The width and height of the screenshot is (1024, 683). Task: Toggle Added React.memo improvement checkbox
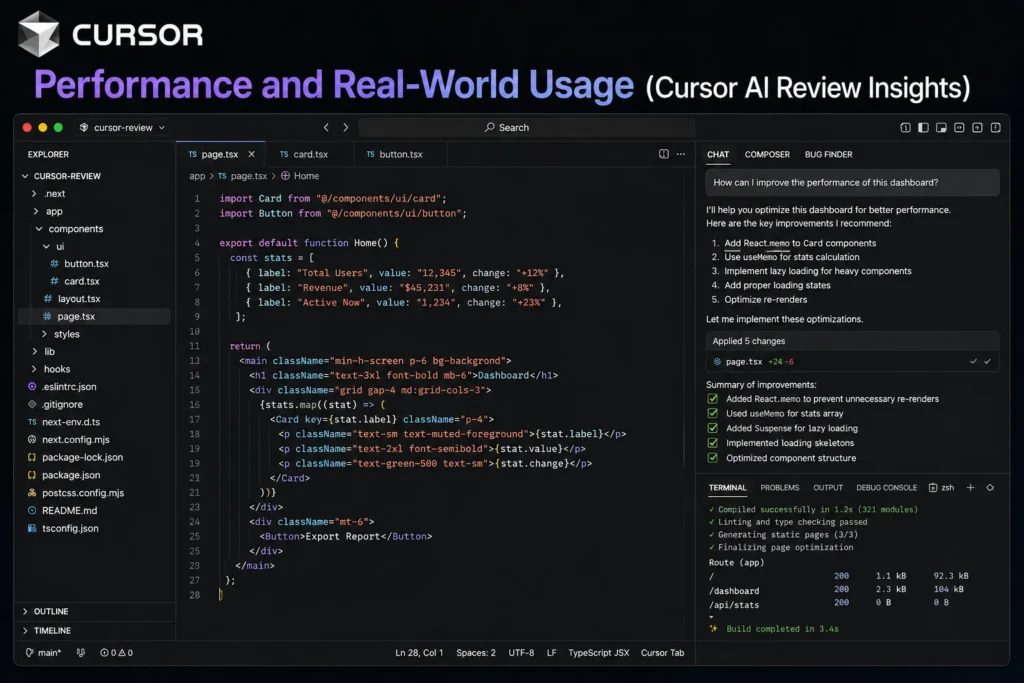712,399
